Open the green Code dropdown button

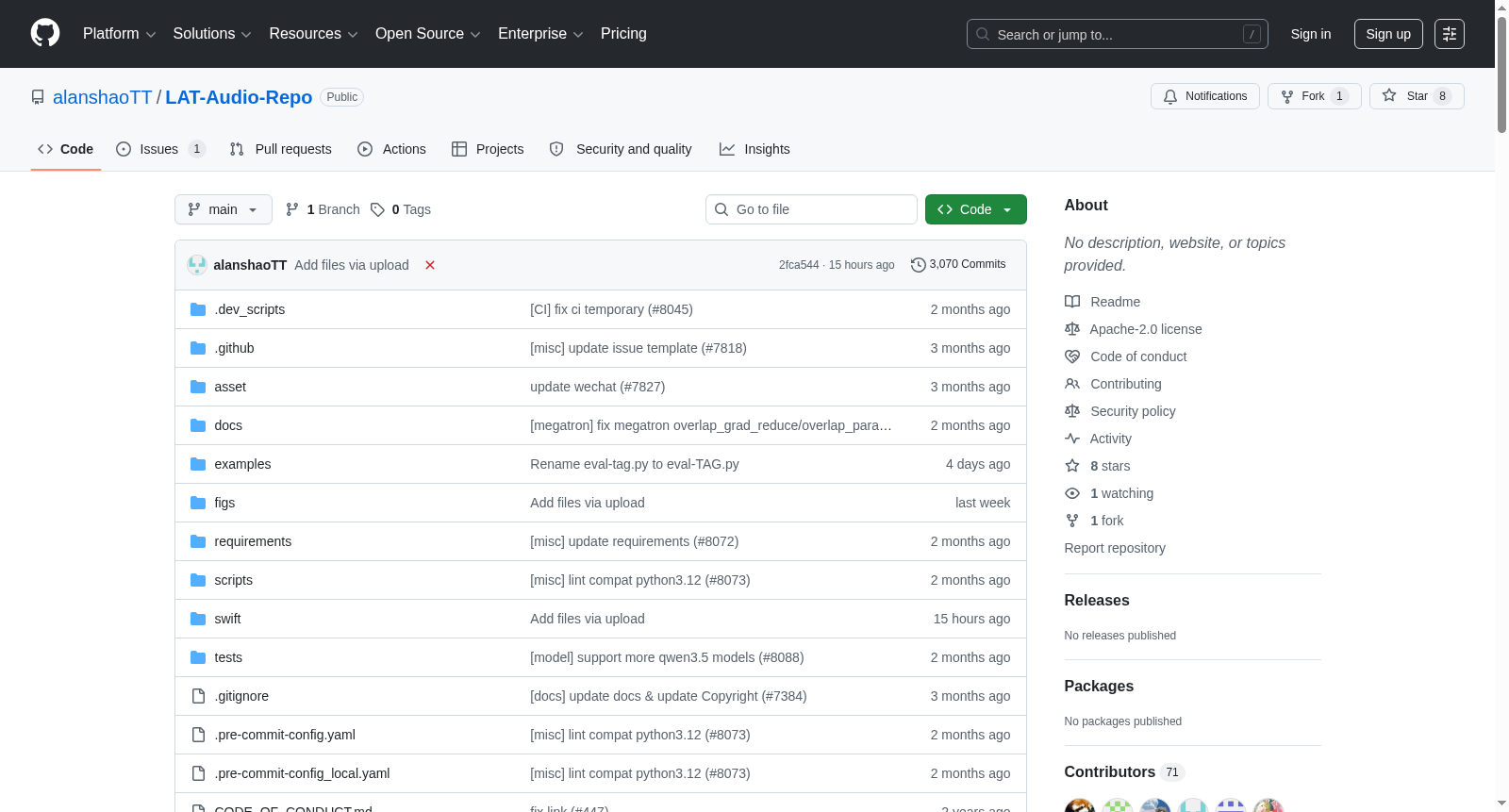tap(976, 209)
